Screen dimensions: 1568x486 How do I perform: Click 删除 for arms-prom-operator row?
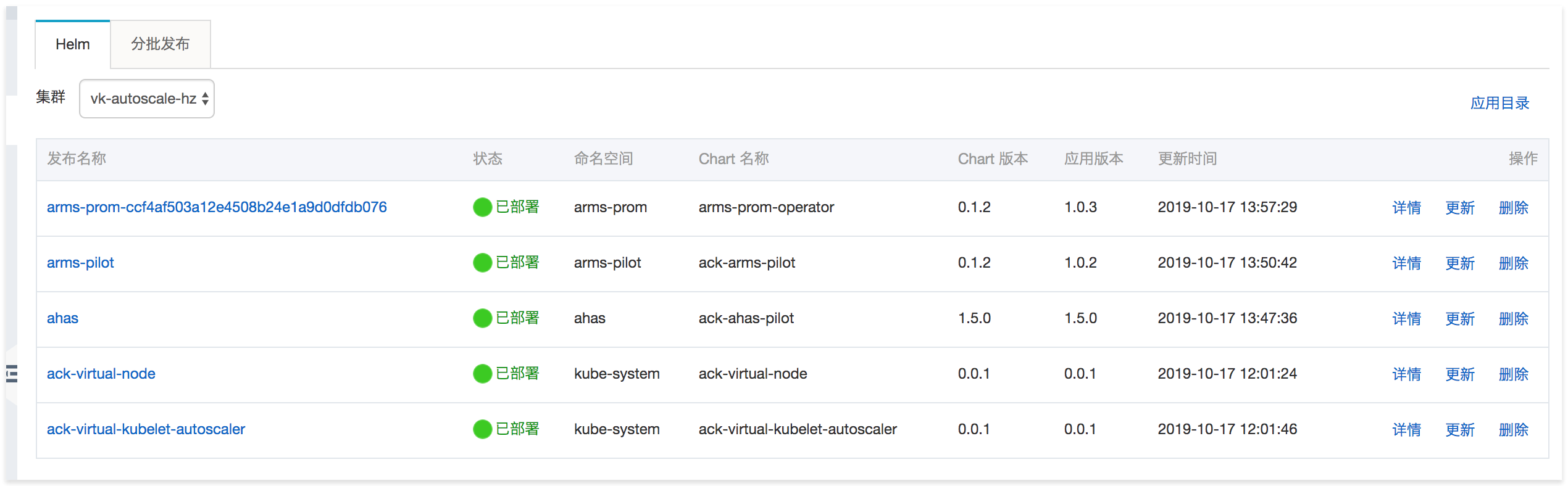[1514, 208]
